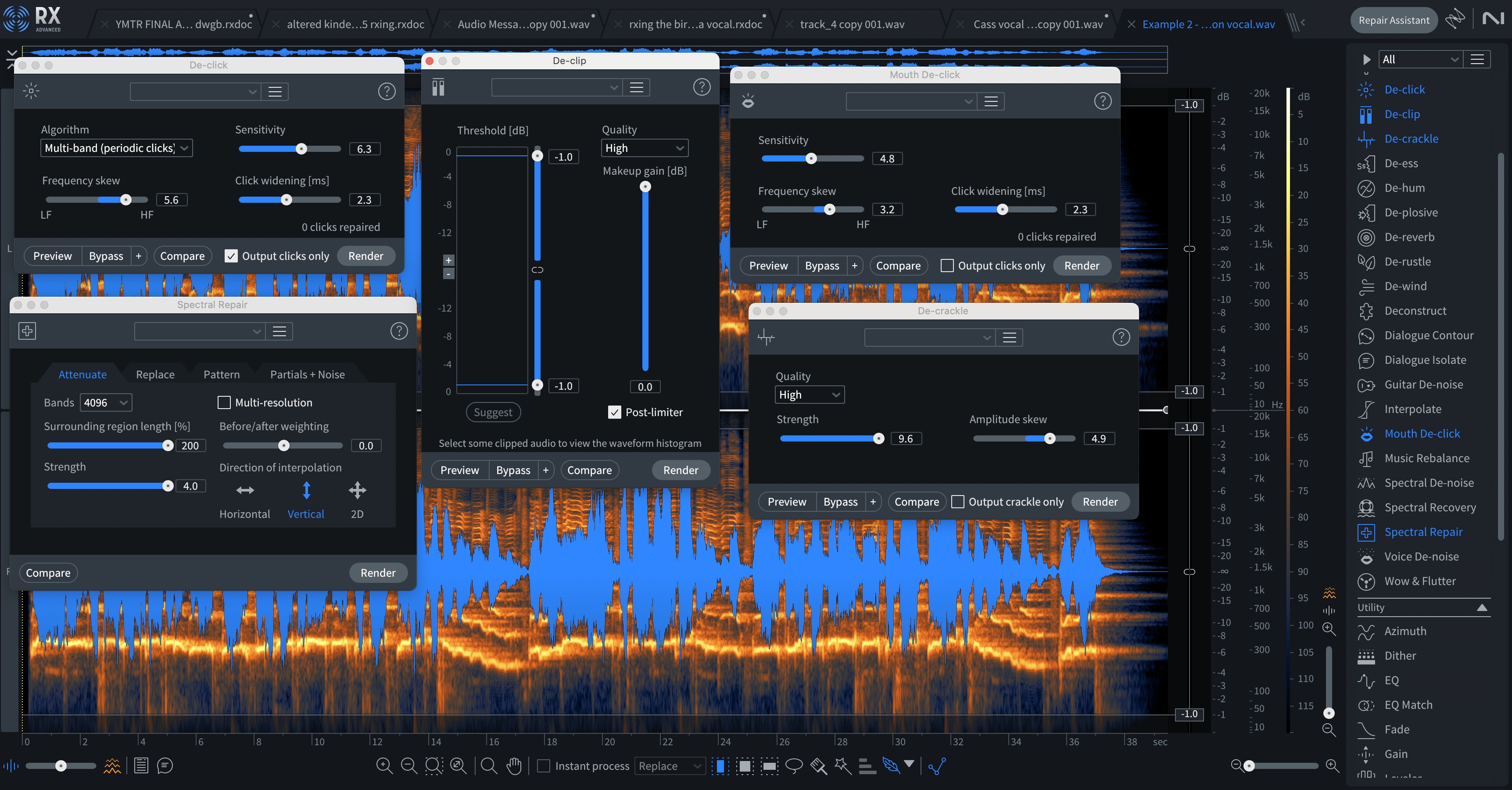This screenshot has height=790, width=1512.
Task: Enable Multi-resolution in Spectral Repair
Action: pos(224,402)
